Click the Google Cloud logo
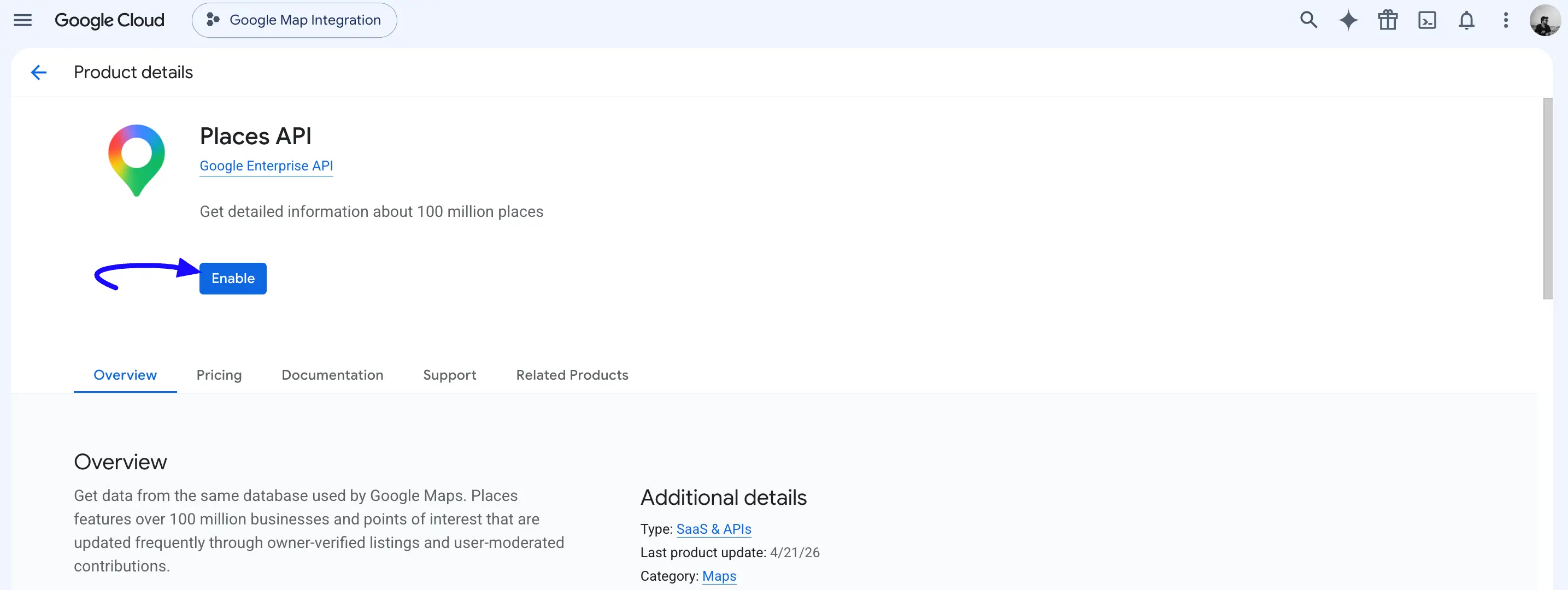Image resolution: width=1568 pixels, height=590 pixels. click(109, 20)
